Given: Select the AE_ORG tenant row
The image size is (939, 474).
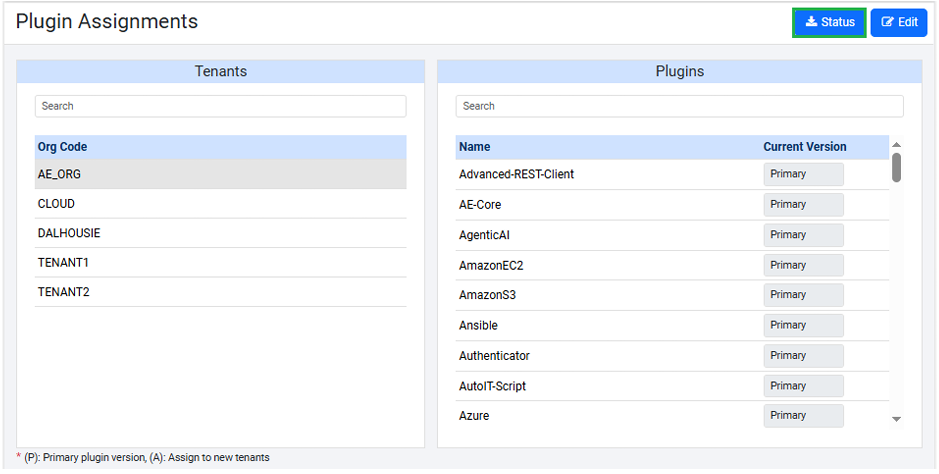Looking at the screenshot, I should click(220, 174).
